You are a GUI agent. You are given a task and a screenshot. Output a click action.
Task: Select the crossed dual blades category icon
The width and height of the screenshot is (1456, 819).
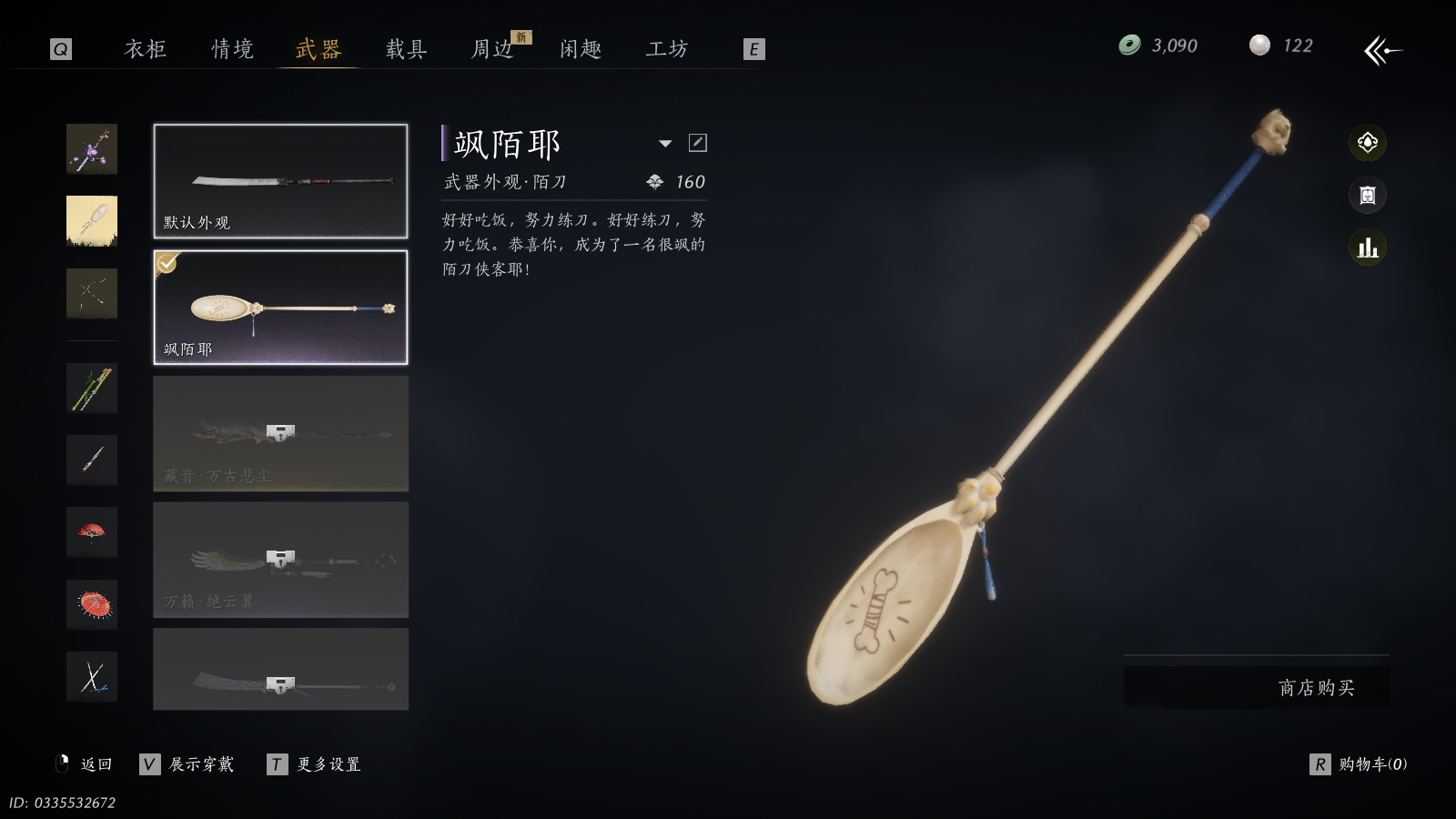pos(92,676)
